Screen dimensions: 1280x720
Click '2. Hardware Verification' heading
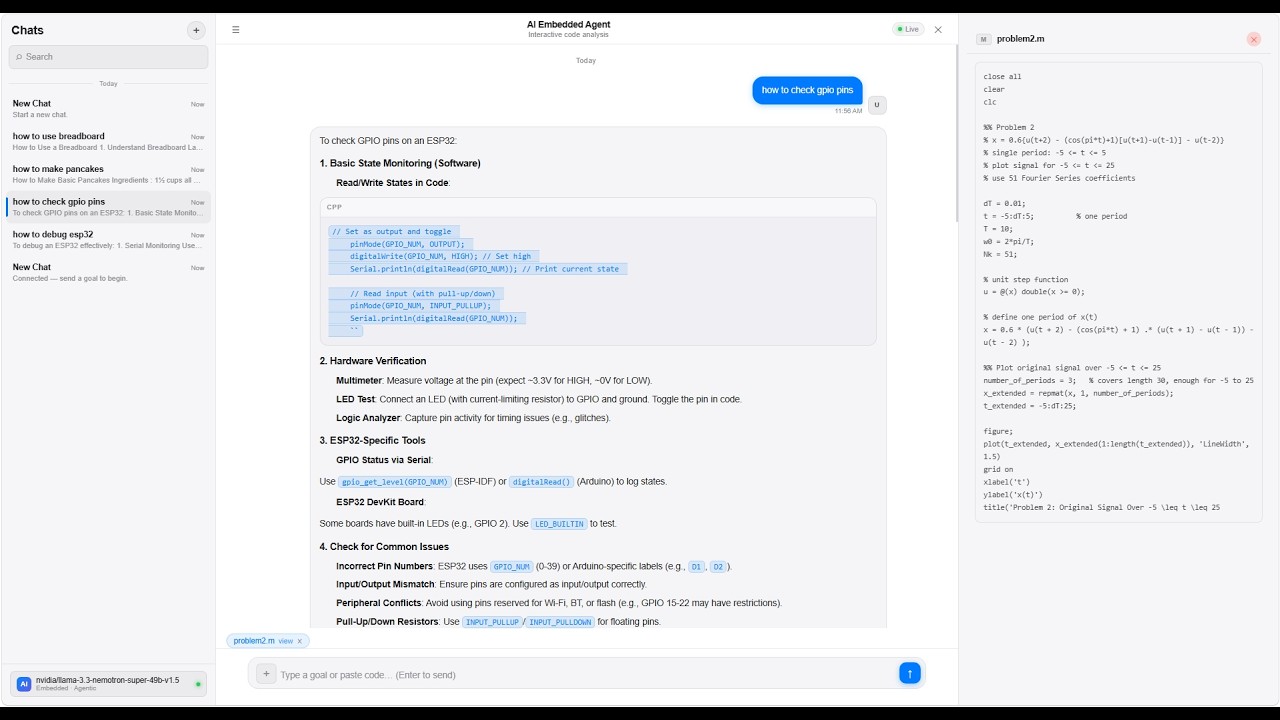pos(373,361)
